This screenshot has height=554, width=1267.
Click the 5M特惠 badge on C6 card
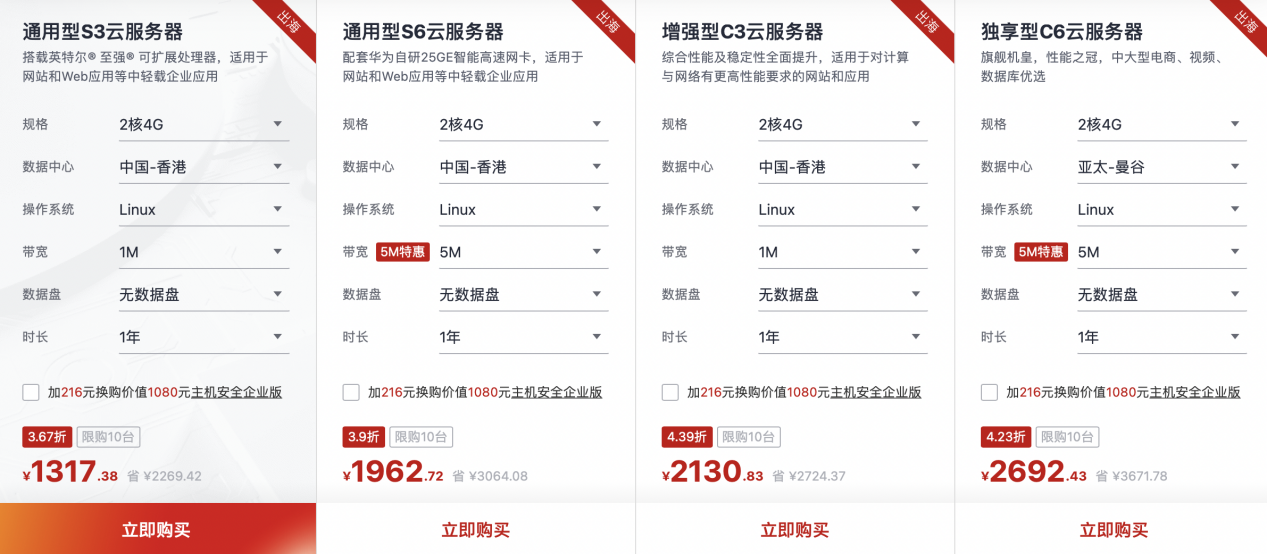[x=1041, y=252]
